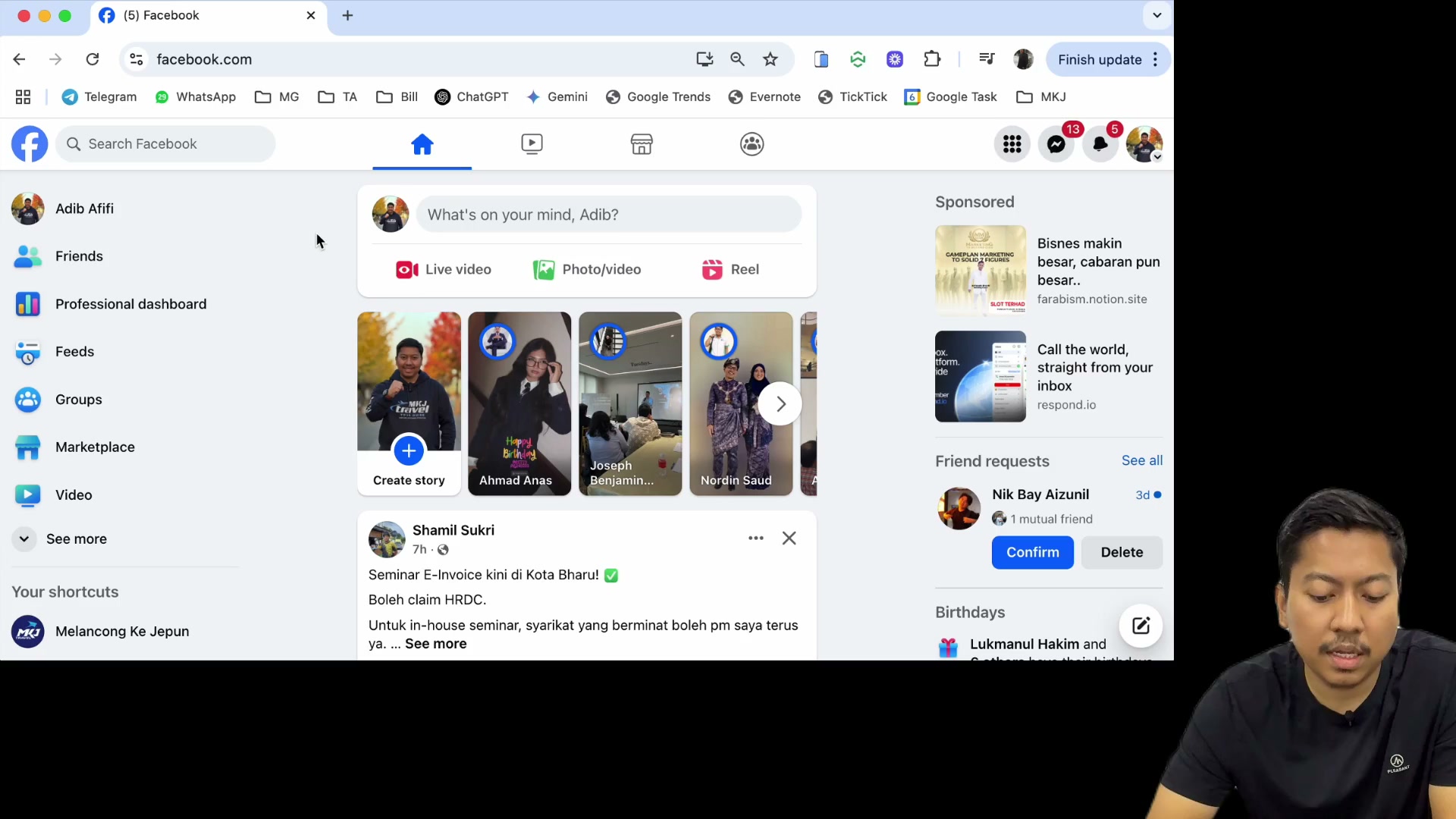
Task: Open the Telegram bookmark
Action: [x=99, y=97]
